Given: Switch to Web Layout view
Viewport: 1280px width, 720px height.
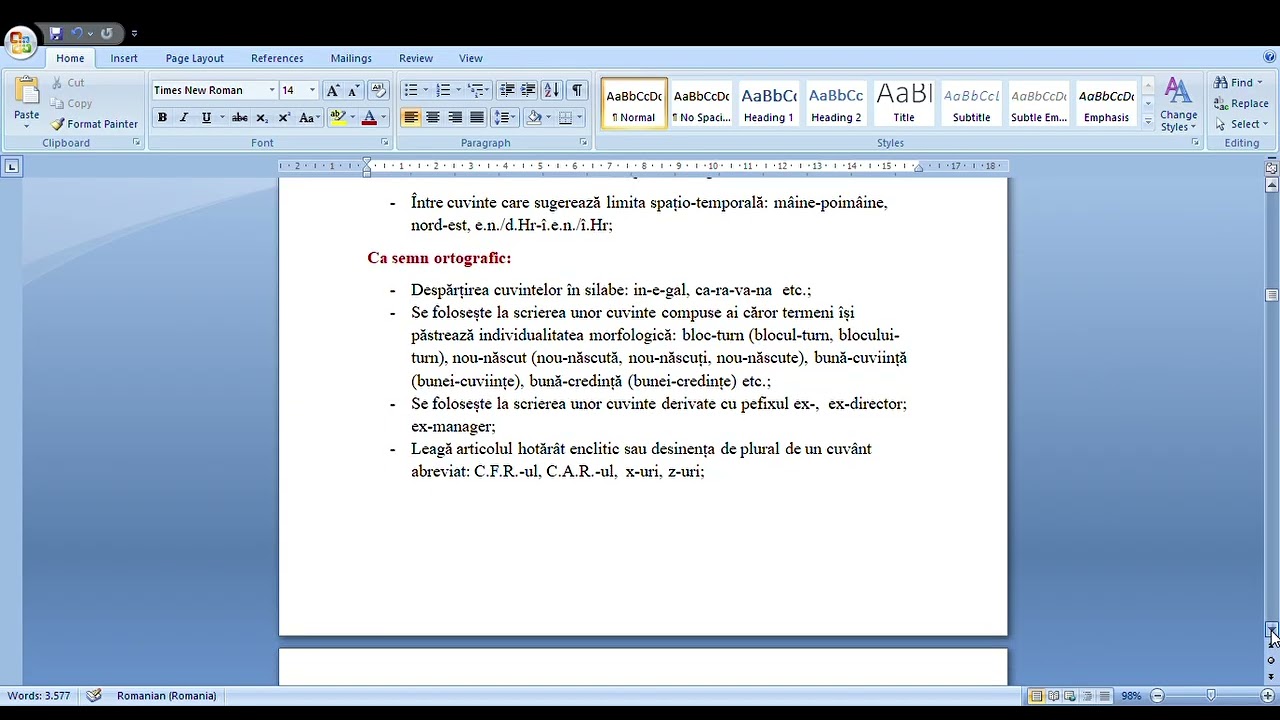Looking at the screenshot, I should coord(1070,696).
